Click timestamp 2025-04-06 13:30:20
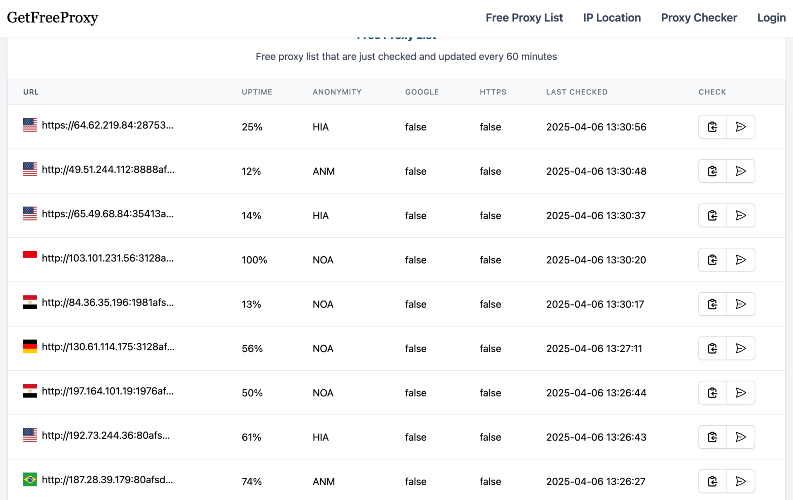The width and height of the screenshot is (793, 500). (x=596, y=260)
